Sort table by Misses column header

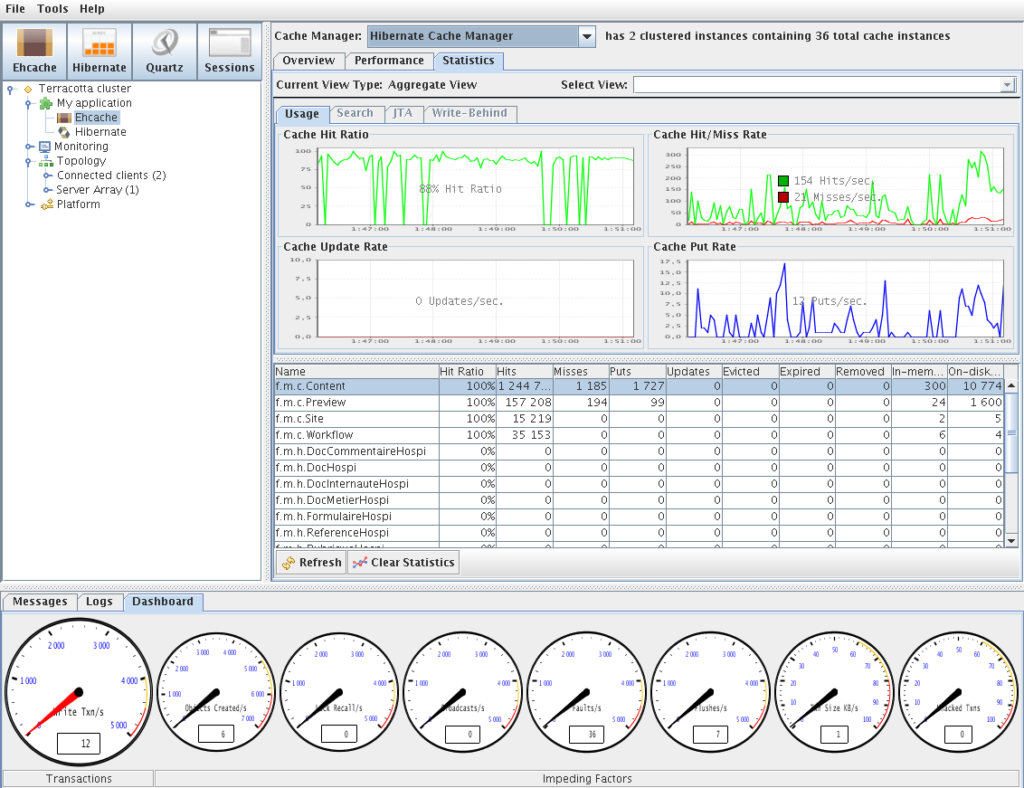[581, 371]
